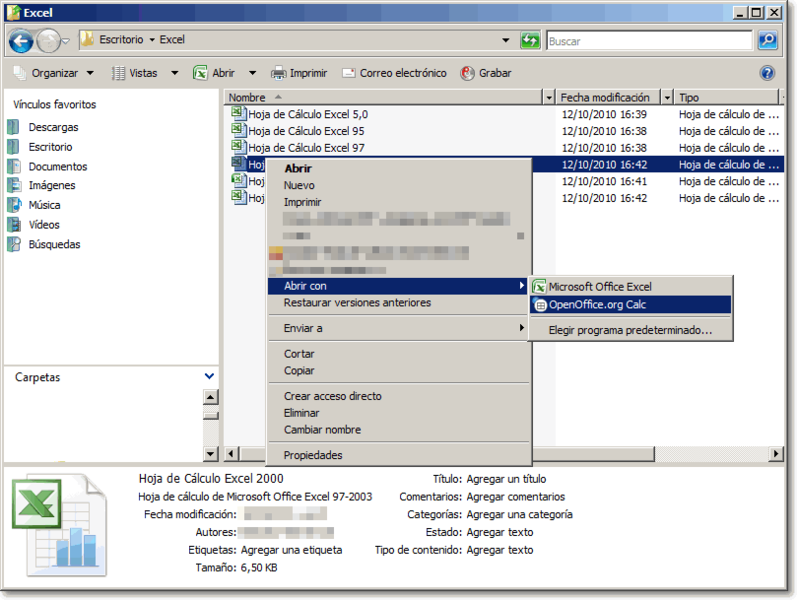Click inside the Buscar search field
Viewport: 797px width, 600px height.
pos(649,41)
